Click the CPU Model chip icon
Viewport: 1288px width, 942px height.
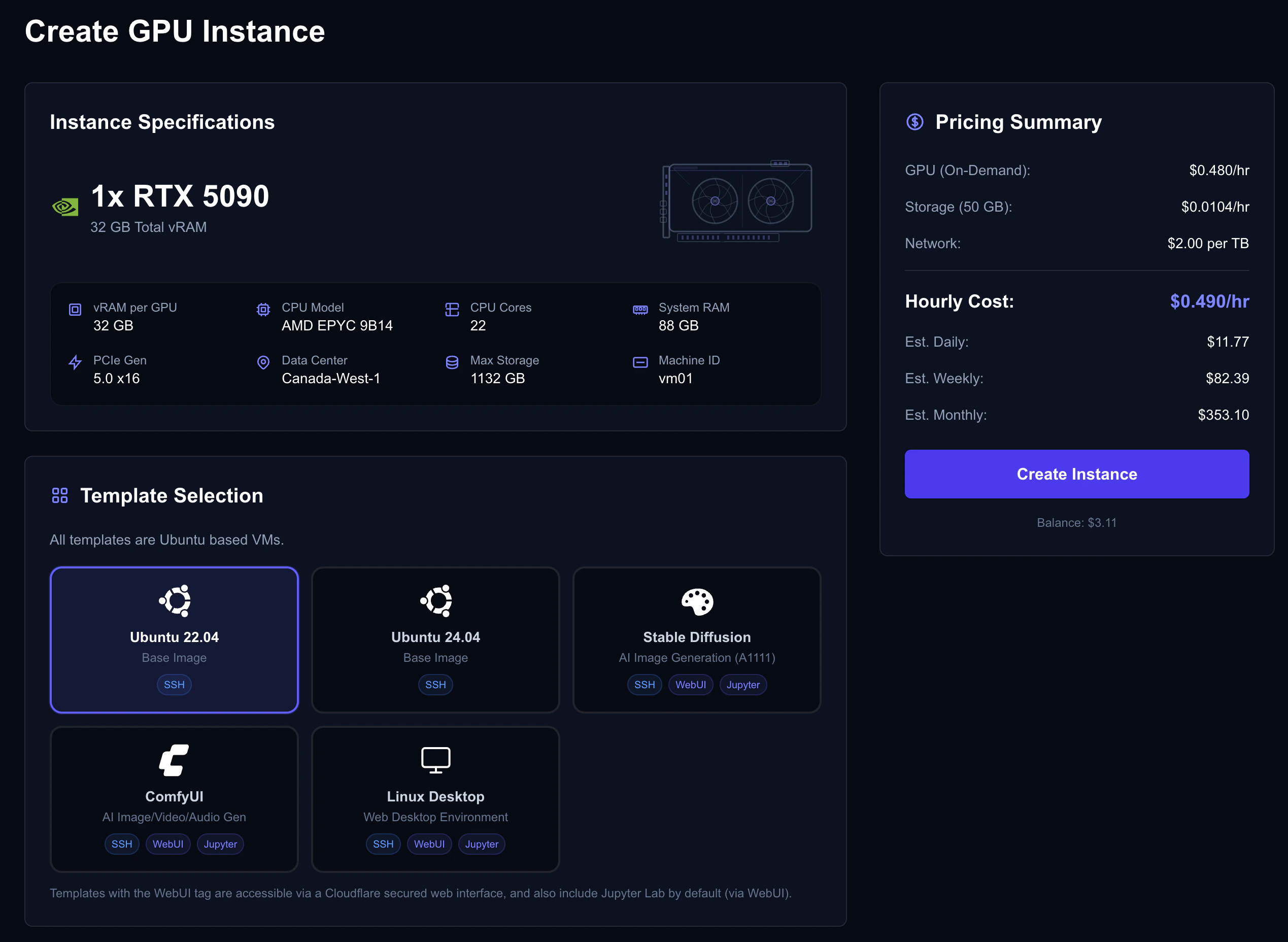tap(263, 310)
